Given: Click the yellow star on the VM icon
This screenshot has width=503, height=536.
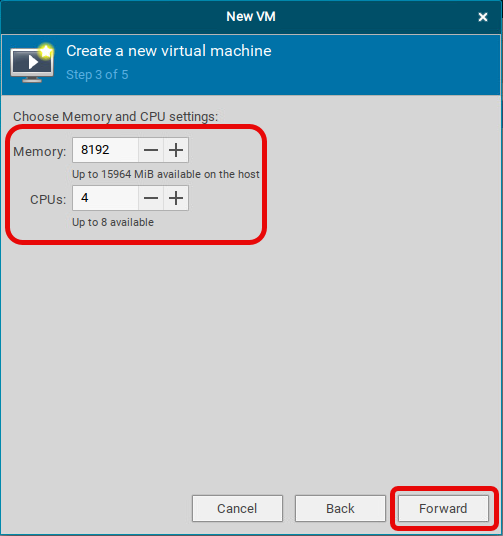Looking at the screenshot, I should coord(46,51).
